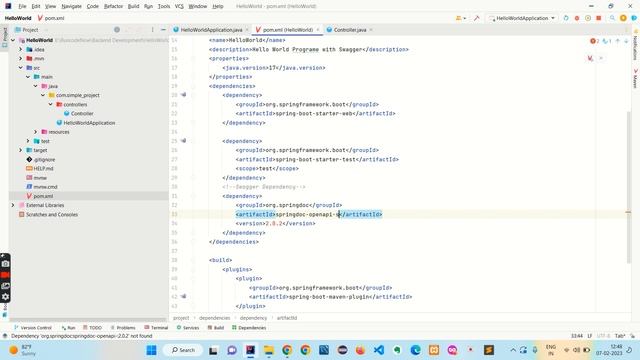640x360 pixels.
Task: Open the Problems tool window
Action: tap(123, 328)
